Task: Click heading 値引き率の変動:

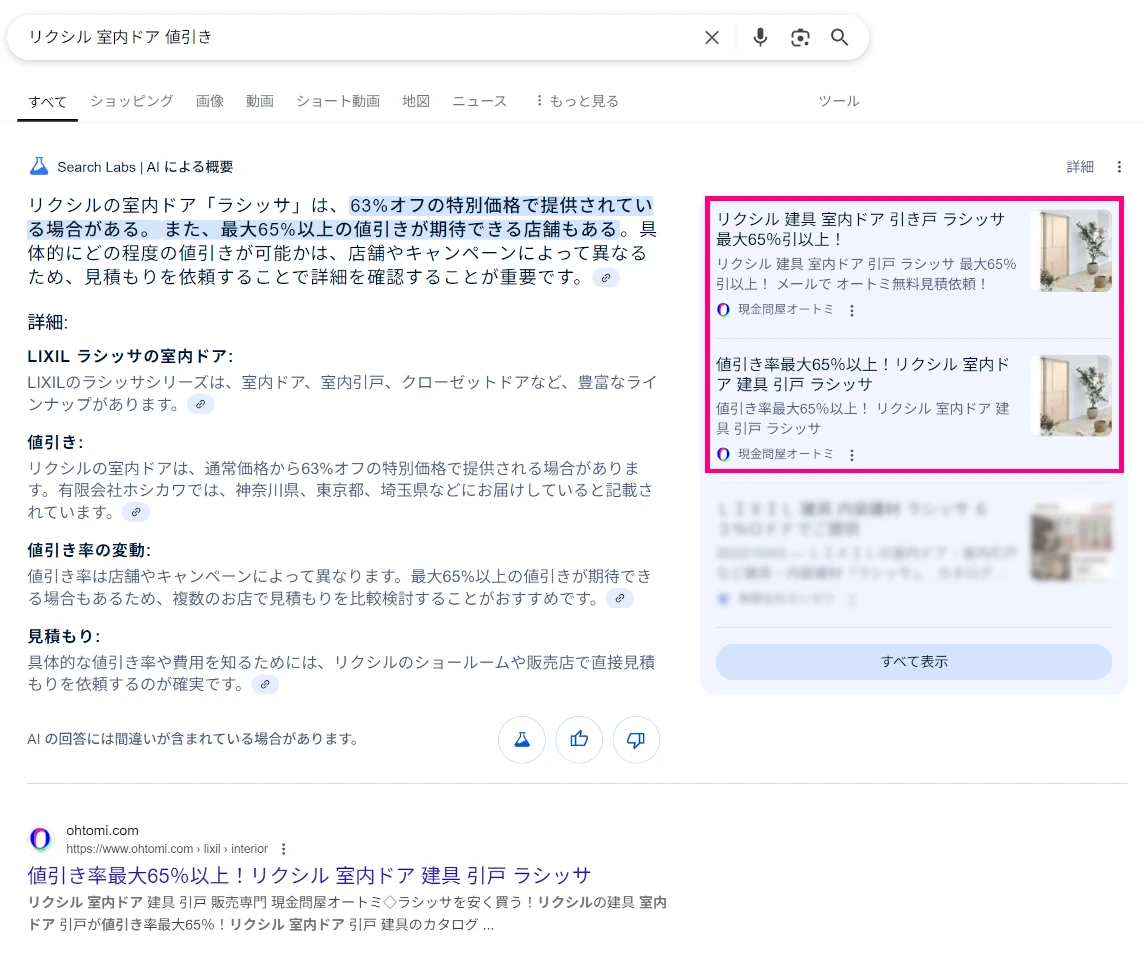Action: [x=89, y=551]
